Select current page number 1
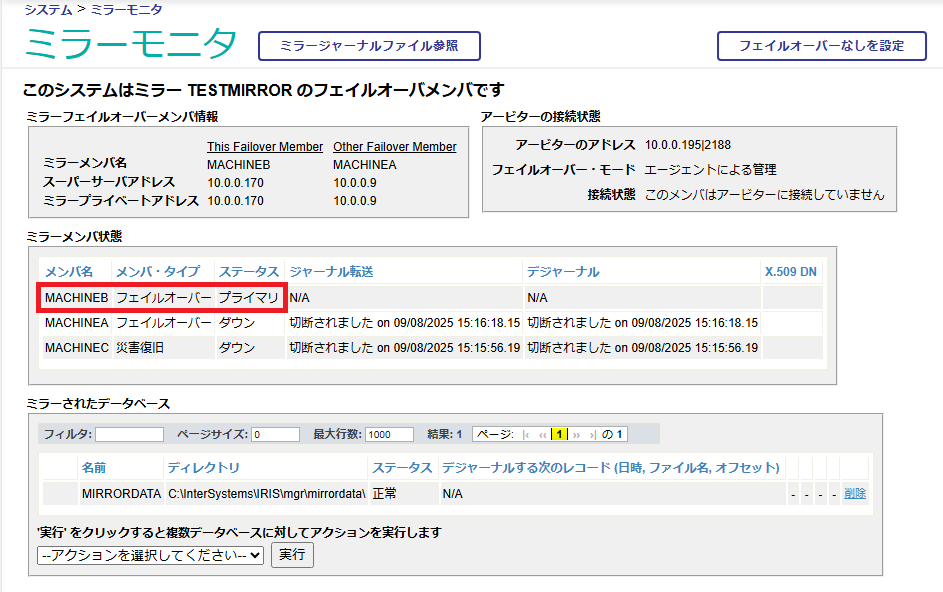This screenshot has height=592, width=943. tap(559, 435)
